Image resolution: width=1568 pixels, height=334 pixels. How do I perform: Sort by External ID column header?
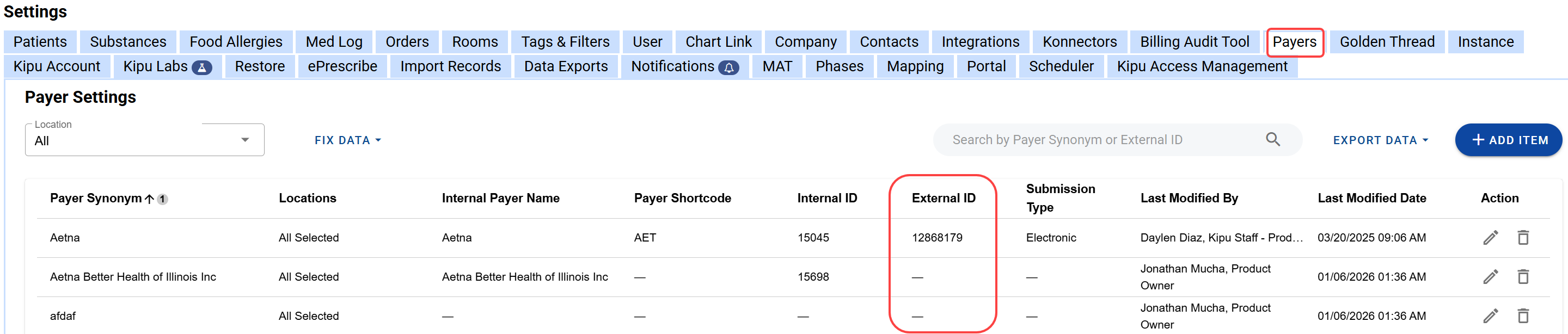click(x=943, y=199)
